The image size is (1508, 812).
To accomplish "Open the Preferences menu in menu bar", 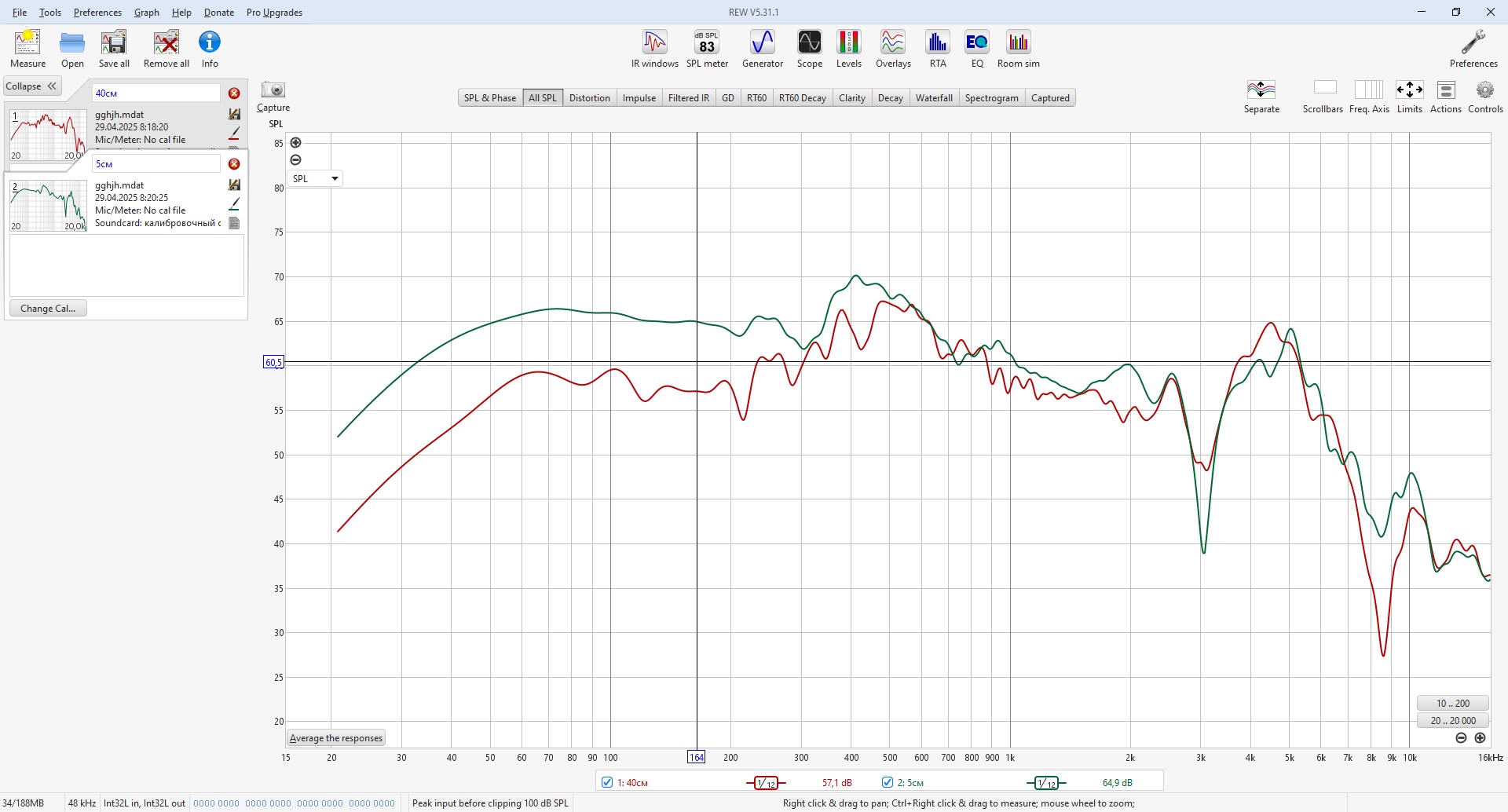I will [97, 13].
